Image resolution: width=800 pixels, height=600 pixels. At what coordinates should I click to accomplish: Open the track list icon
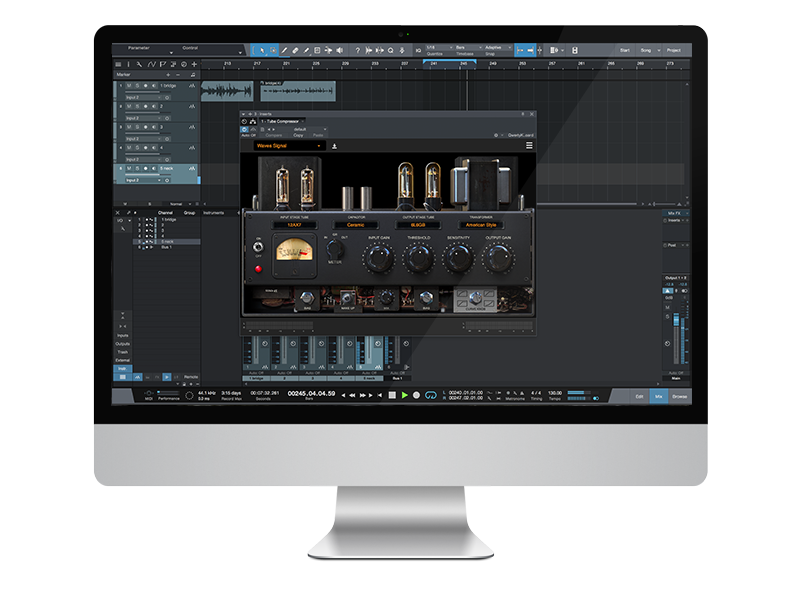pyautogui.click(x=118, y=64)
